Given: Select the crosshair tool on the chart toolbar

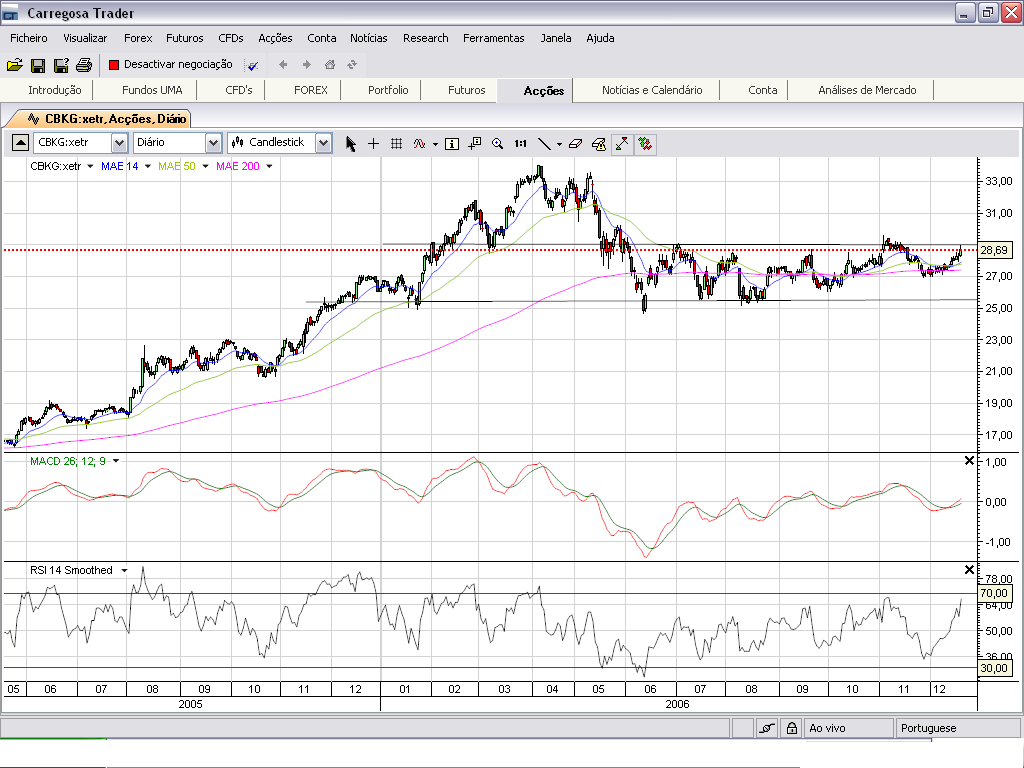Looking at the screenshot, I should point(373,143).
